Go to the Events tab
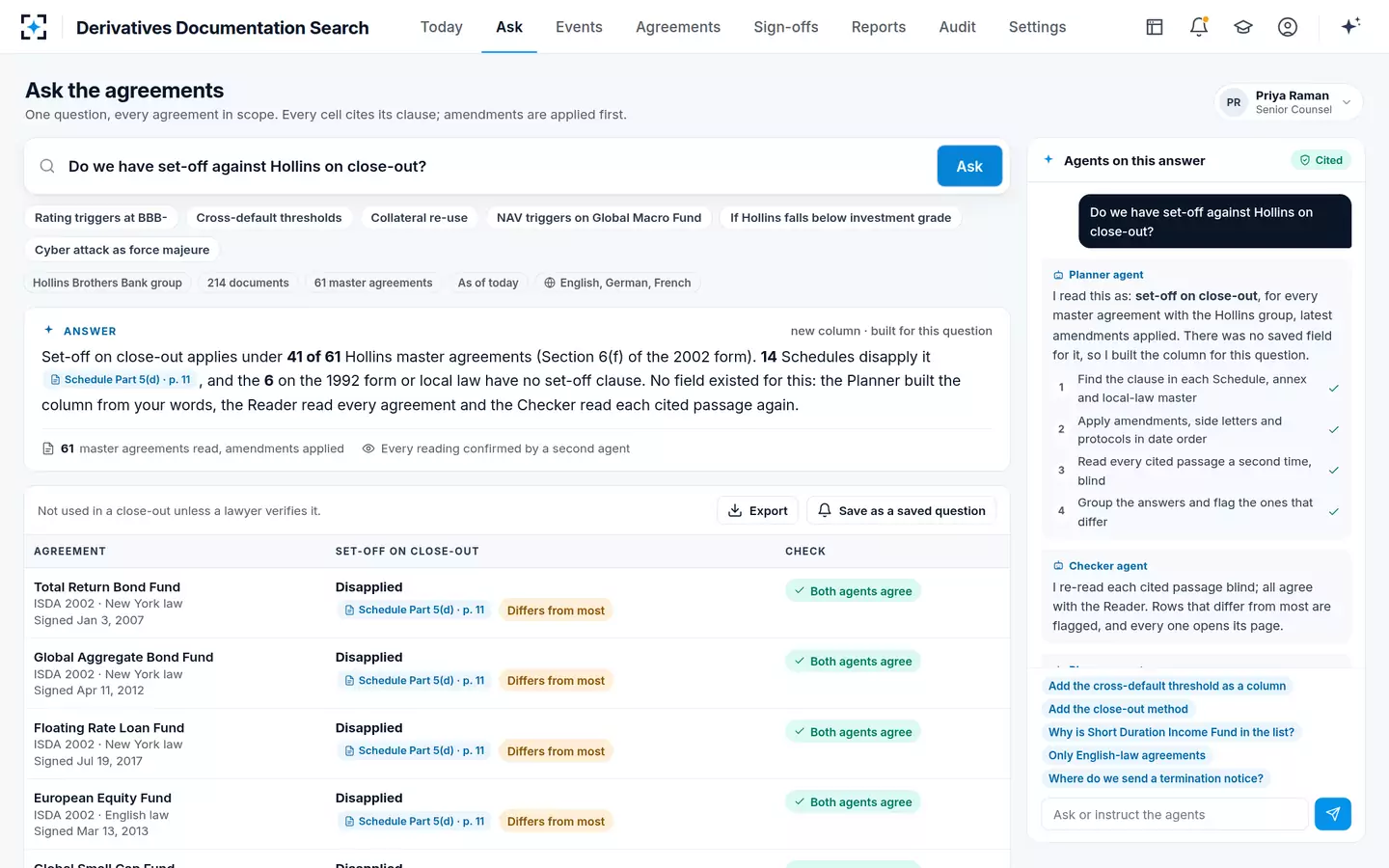This screenshot has width=1389, height=868. [x=579, y=27]
